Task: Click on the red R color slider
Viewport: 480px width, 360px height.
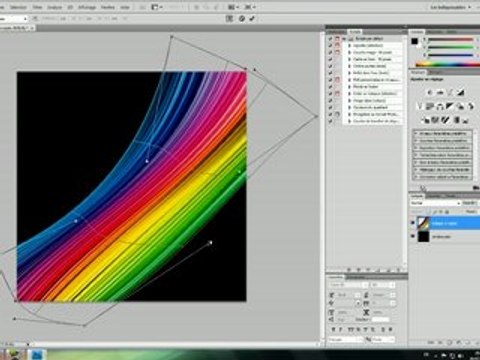Action: (x=451, y=39)
